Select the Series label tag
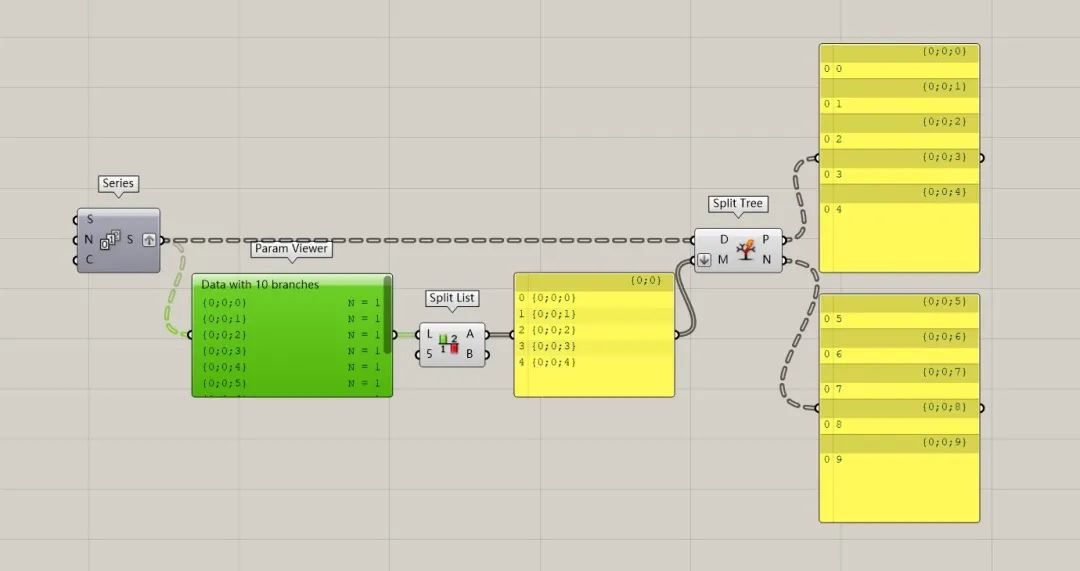This screenshot has width=1080, height=571. point(118,184)
